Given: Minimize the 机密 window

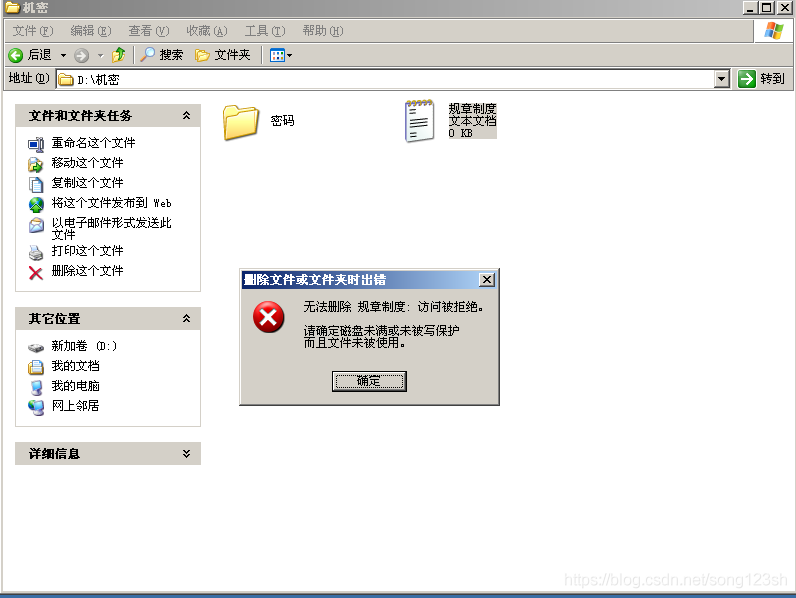Looking at the screenshot, I should point(750,8).
